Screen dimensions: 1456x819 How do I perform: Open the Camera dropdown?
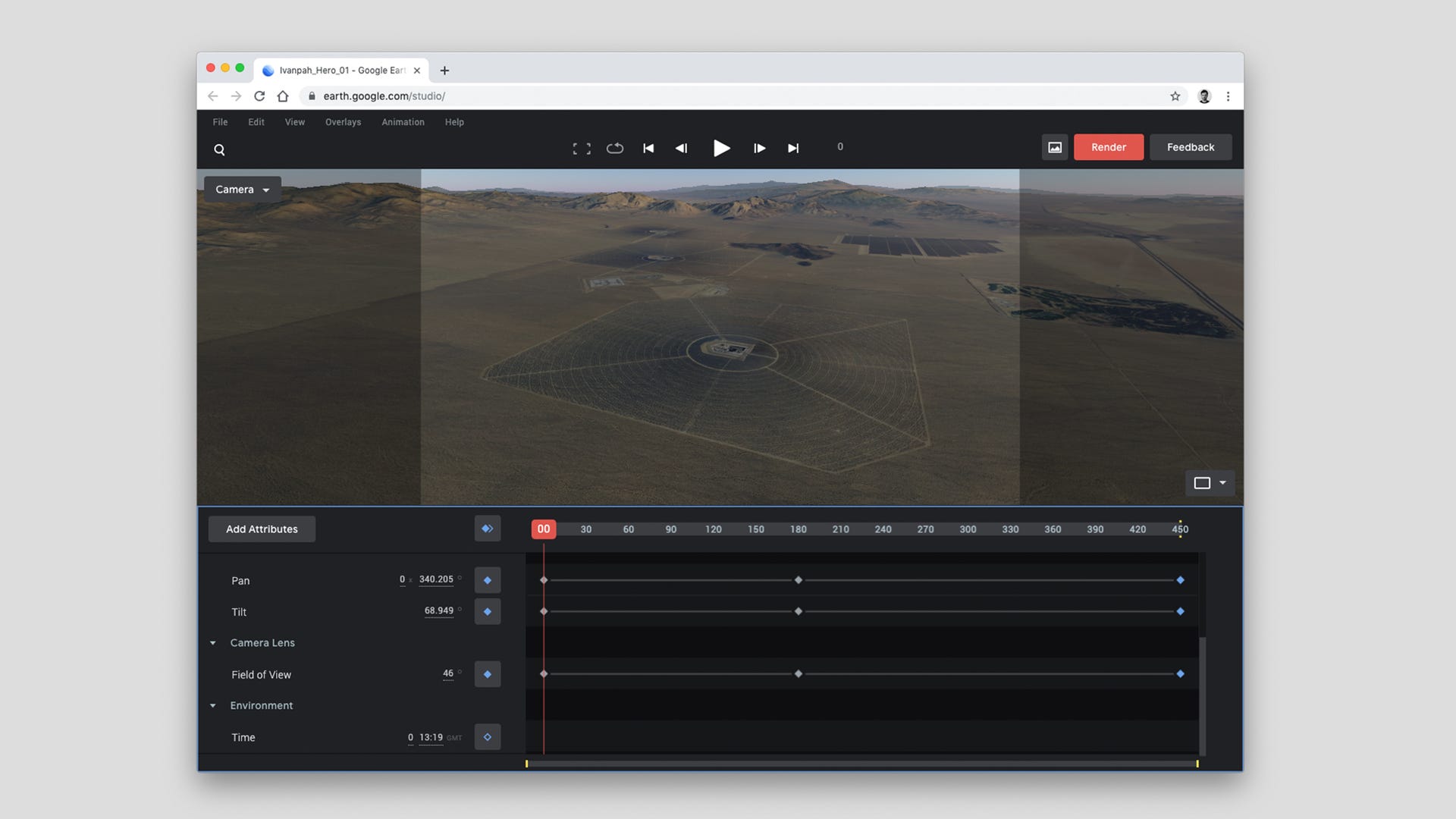pyautogui.click(x=242, y=190)
